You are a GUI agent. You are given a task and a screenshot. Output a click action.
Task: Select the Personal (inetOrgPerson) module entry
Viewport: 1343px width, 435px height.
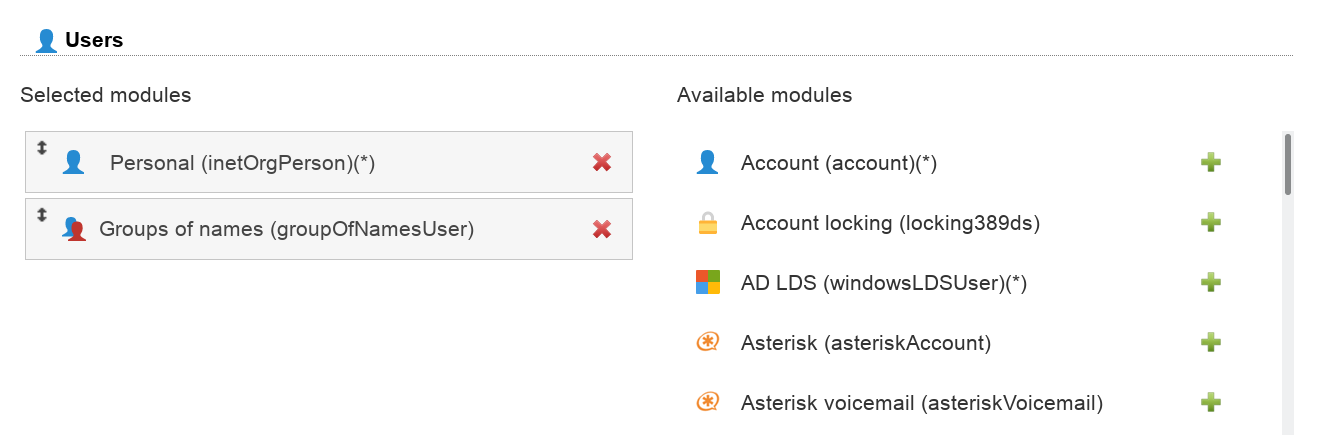pos(242,163)
